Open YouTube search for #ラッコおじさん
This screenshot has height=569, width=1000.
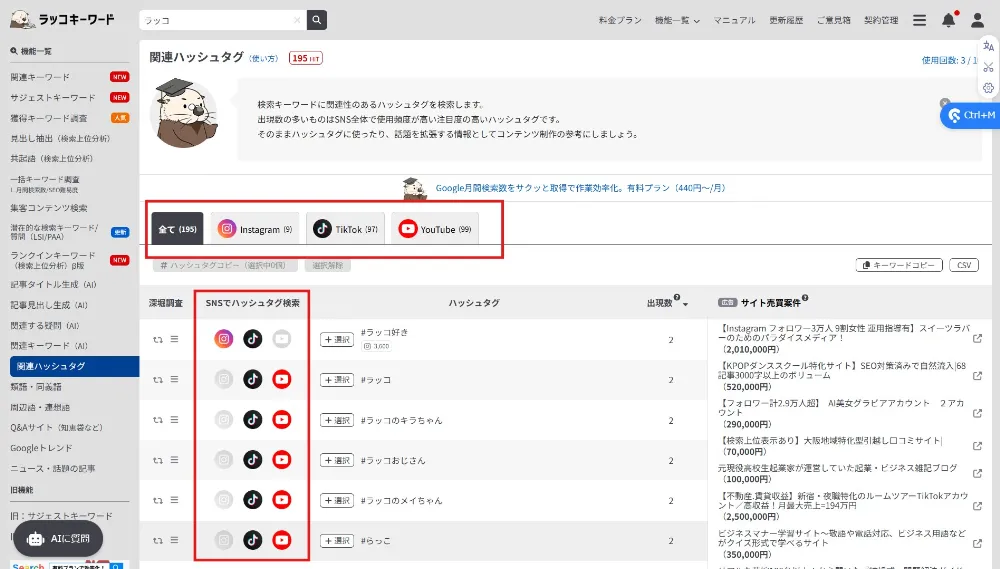click(281, 459)
